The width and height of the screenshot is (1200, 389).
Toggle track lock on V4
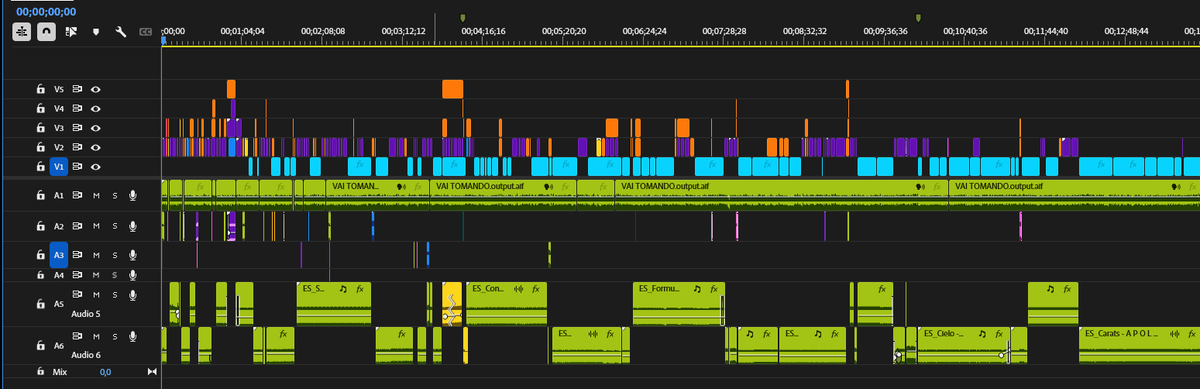(40, 108)
